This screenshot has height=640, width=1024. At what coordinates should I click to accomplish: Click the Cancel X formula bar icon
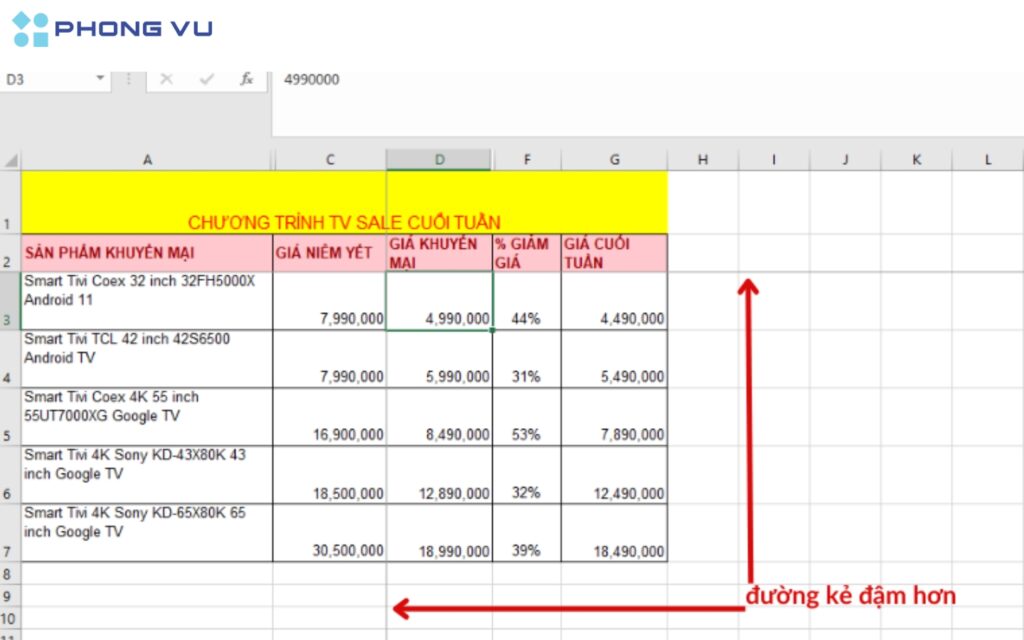click(x=167, y=79)
